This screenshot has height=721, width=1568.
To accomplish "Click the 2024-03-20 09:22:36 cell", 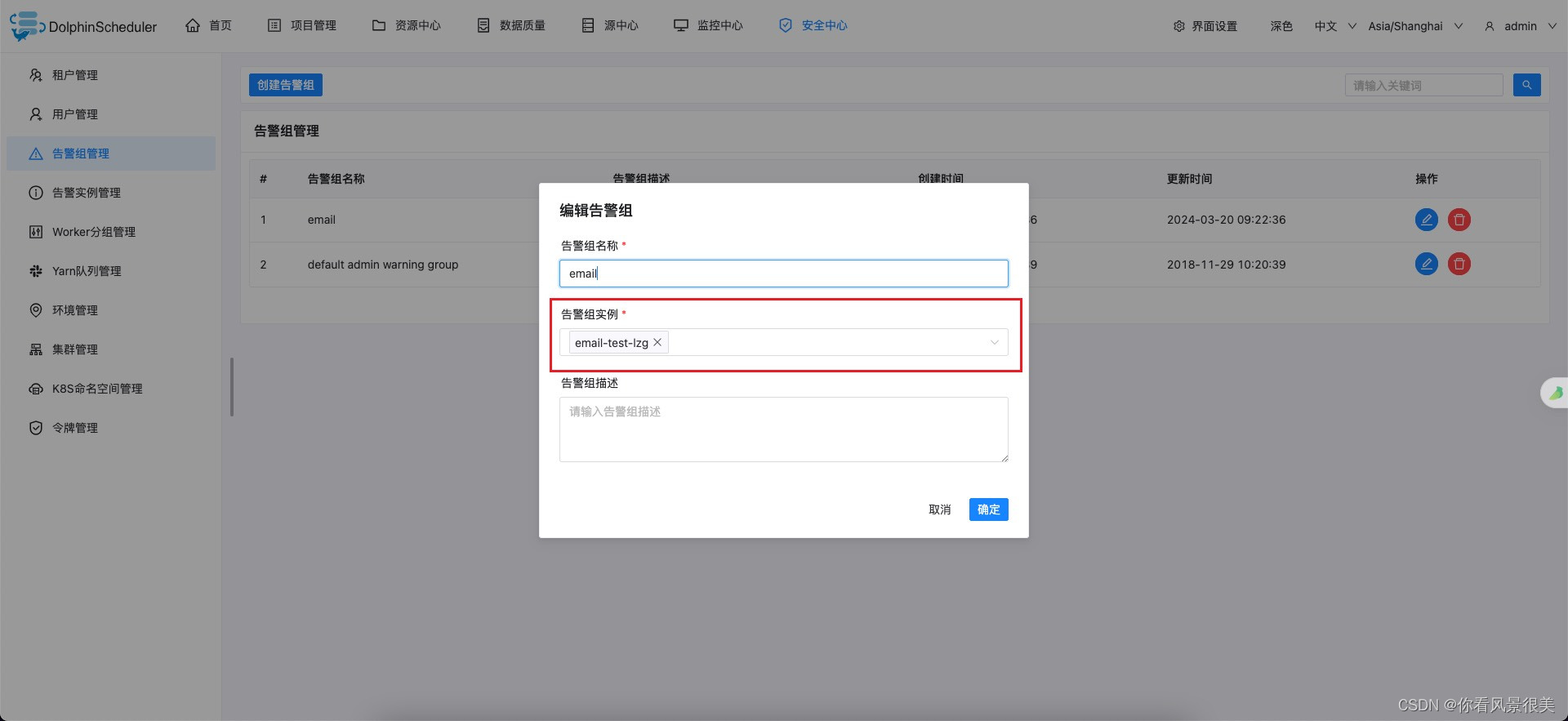I will tap(1226, 220).
